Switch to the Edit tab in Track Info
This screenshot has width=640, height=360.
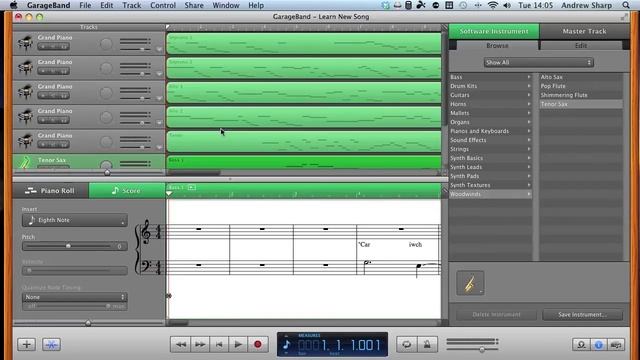(581, 45)
